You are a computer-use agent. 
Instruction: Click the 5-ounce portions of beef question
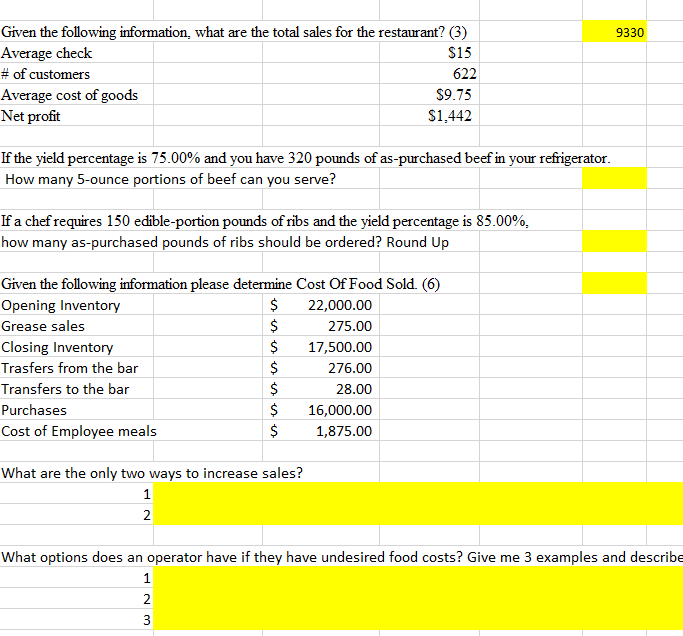pos(170,179)
